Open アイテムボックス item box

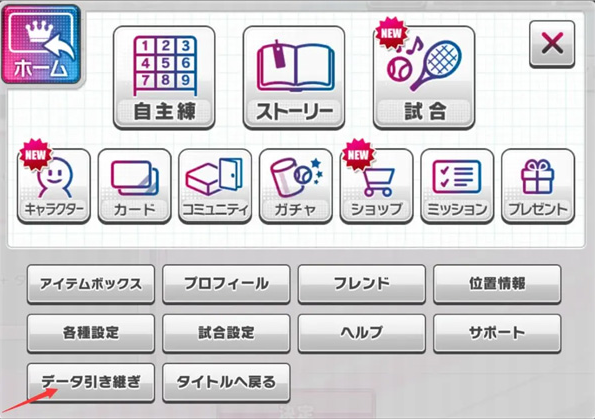[91, 284]
